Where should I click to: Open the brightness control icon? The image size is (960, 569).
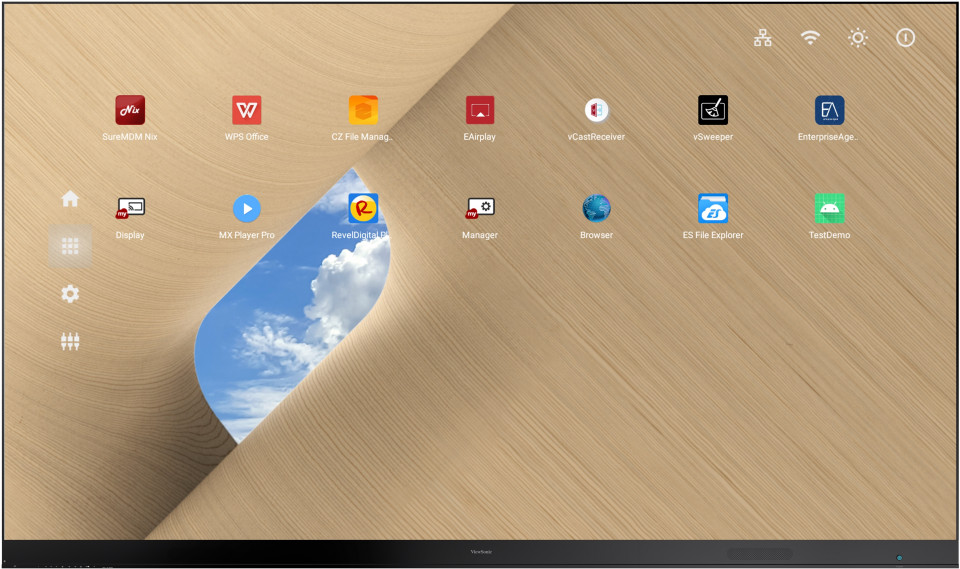pos(857,38)
